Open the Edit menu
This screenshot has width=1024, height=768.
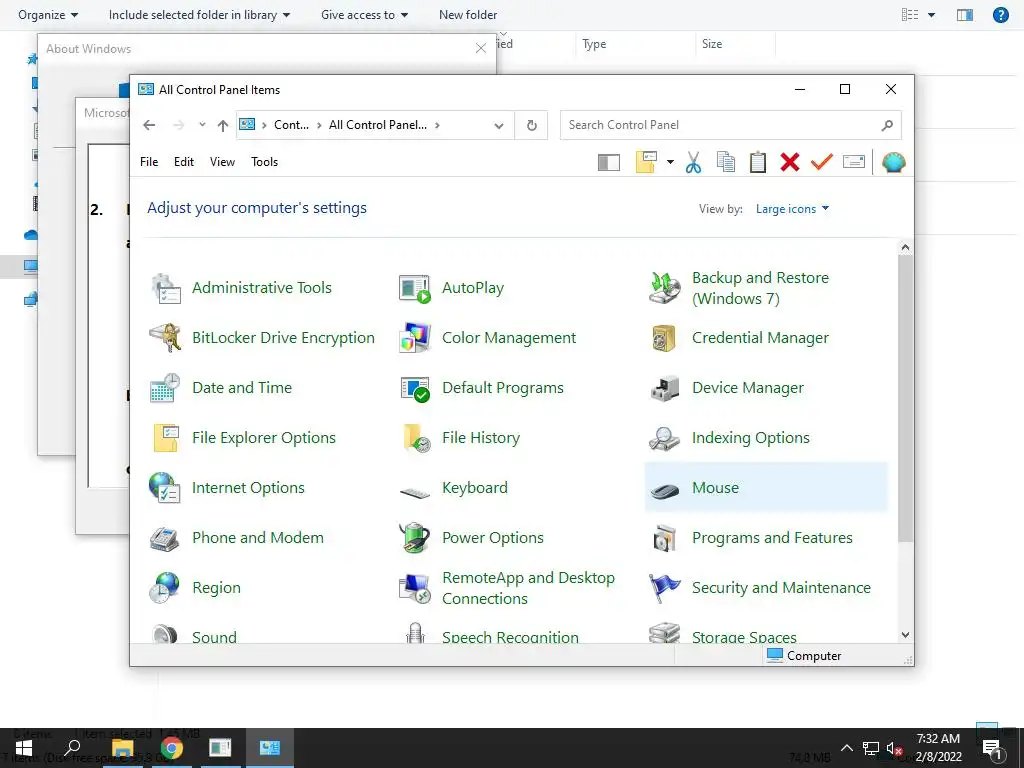184,162
